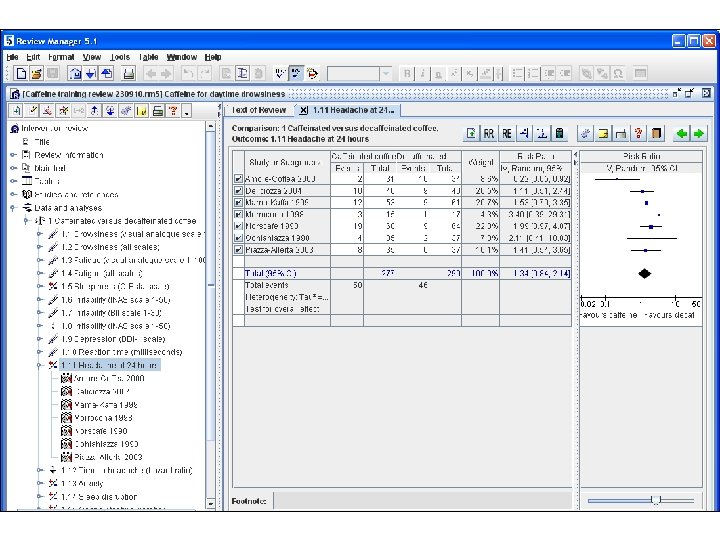Click the printer icon in outcome toolbar
The image size is (720, 540).
pyautogui.click(x=621, y=134)
